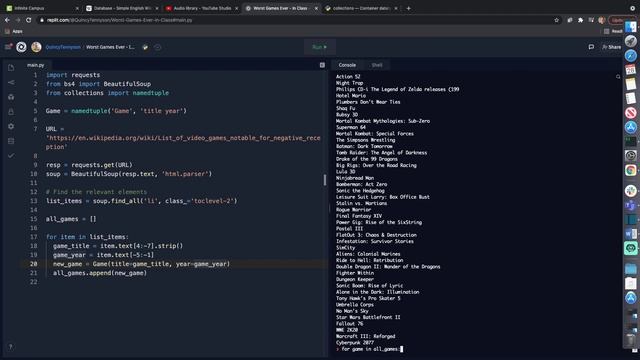Open Microsoft Teams in the Dock
640x360 pixels.
(x=631, y=205)
